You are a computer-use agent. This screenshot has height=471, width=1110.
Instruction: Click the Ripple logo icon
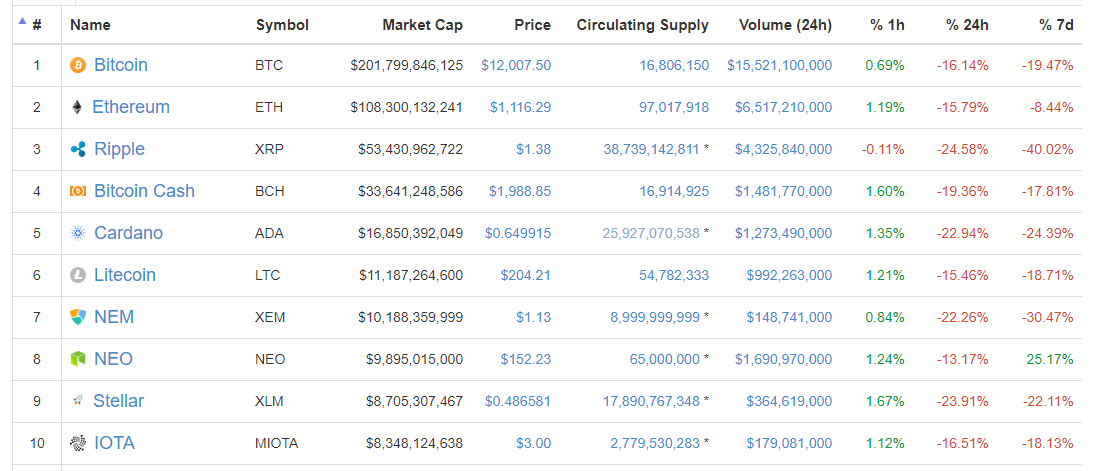pos(78,149)
